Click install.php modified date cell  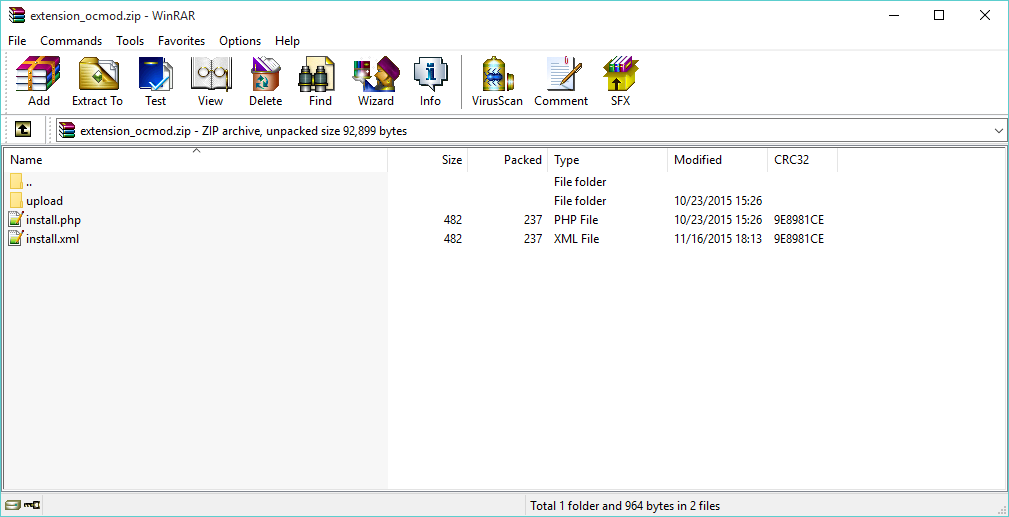tap(718, 220)
